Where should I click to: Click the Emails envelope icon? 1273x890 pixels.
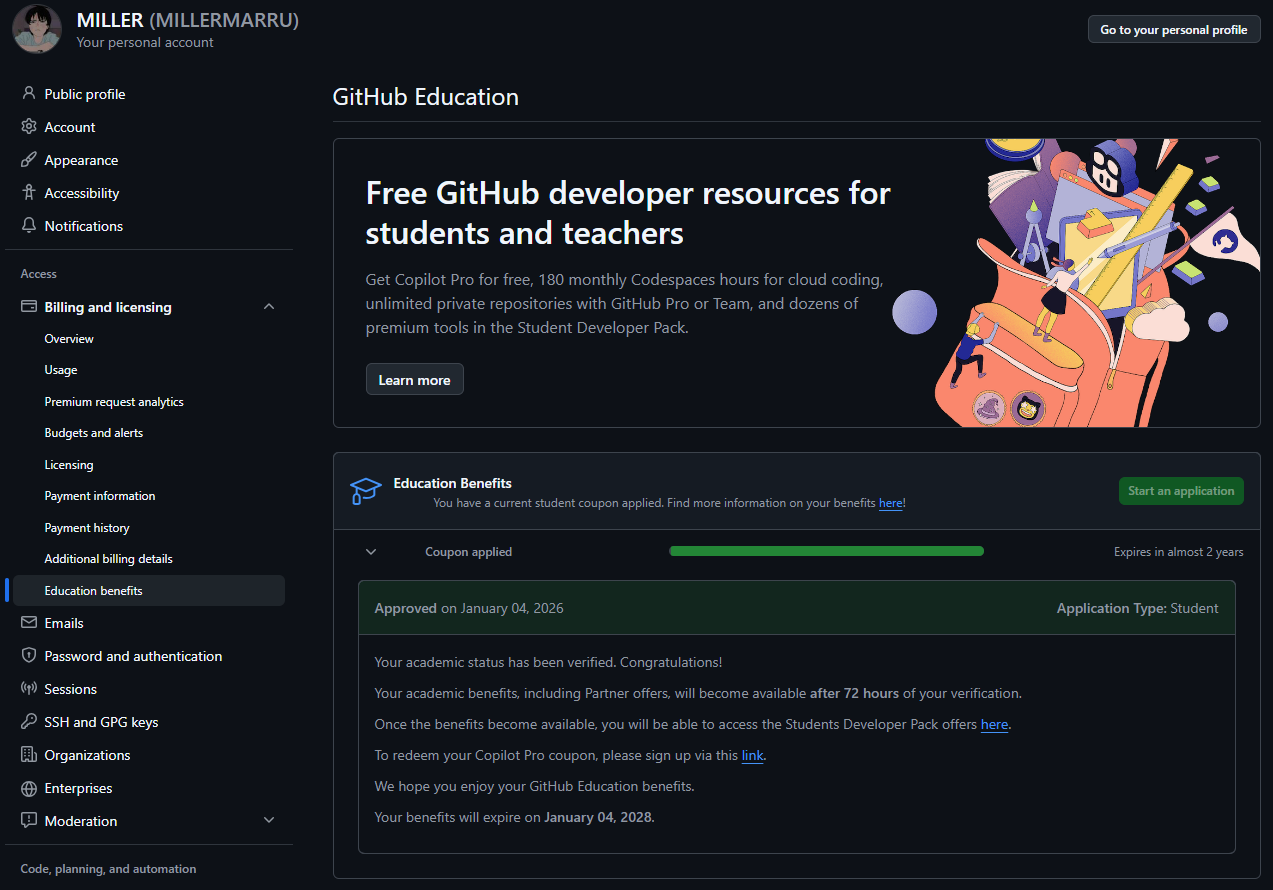tap(29, 623)
